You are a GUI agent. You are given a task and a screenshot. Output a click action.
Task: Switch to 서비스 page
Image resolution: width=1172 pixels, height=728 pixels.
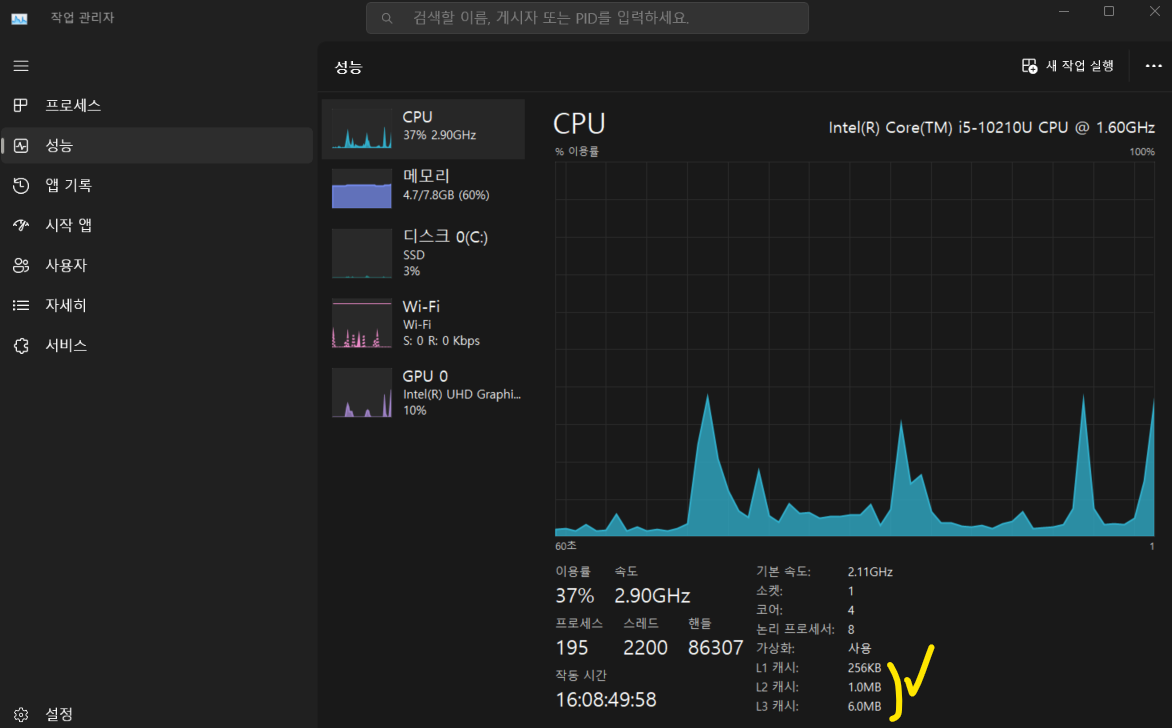[x=66, y=345]
